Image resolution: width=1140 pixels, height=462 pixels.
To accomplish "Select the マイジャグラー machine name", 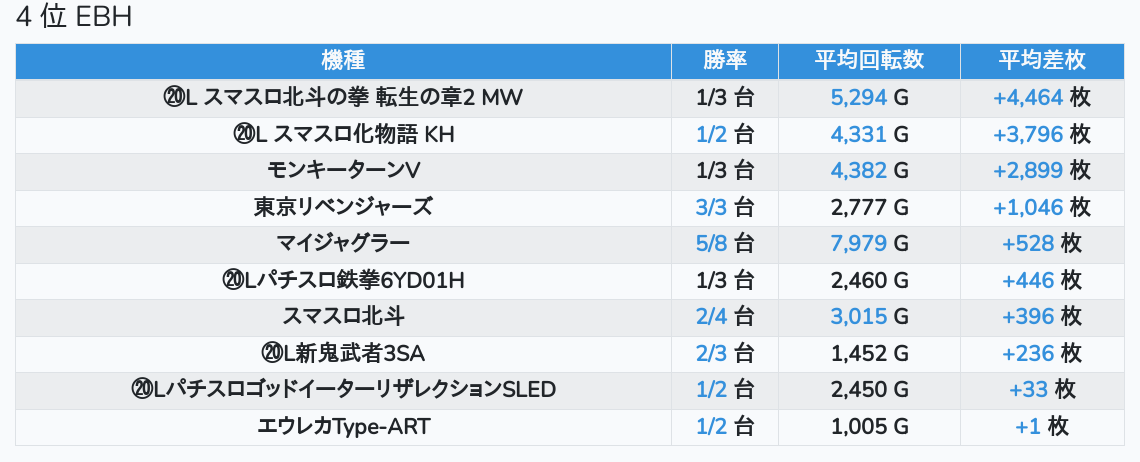I will point(343,244).
